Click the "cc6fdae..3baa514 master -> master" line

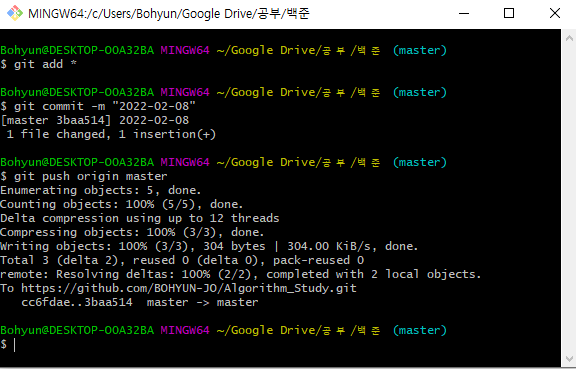coord(140,302)
